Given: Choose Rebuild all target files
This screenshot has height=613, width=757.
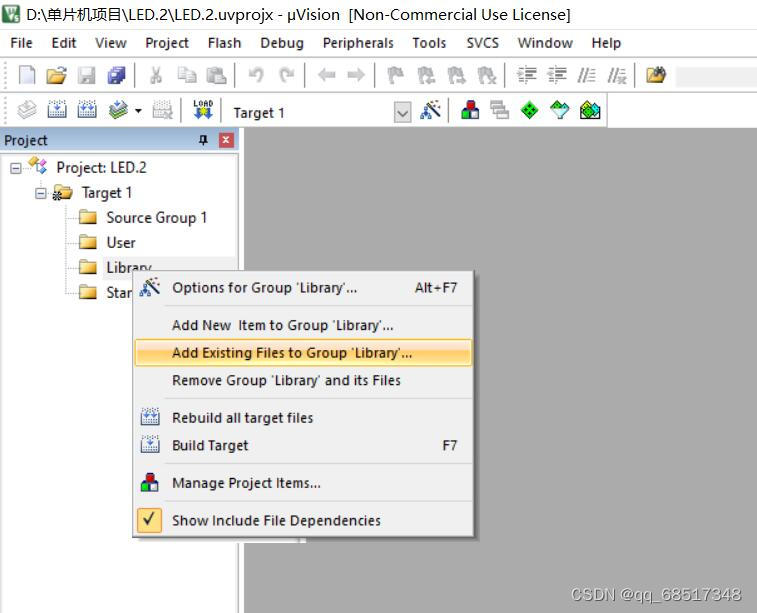Looking at the screenshot, I should [303, 418].
